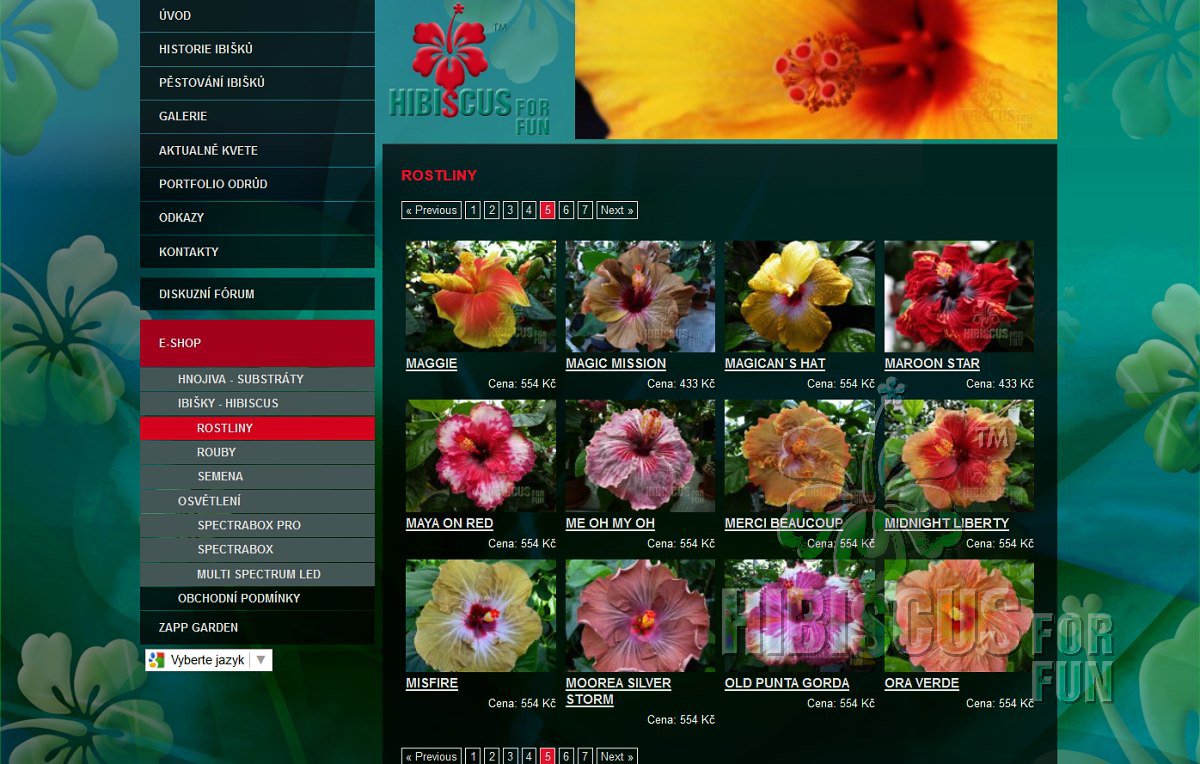Follow the MIDNIGHT LIBERTY product link
The image size is (1200, 764).
[x=947, y=524]
